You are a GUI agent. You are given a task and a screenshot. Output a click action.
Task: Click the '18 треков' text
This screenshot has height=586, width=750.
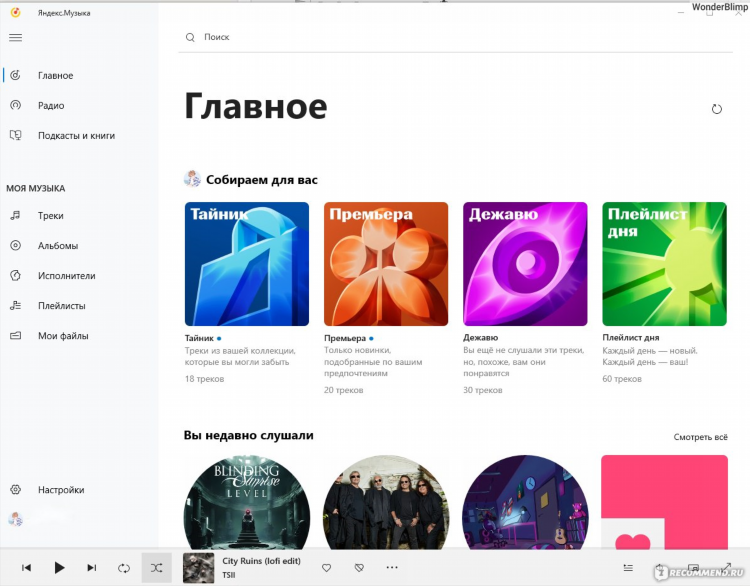point(204,379)
